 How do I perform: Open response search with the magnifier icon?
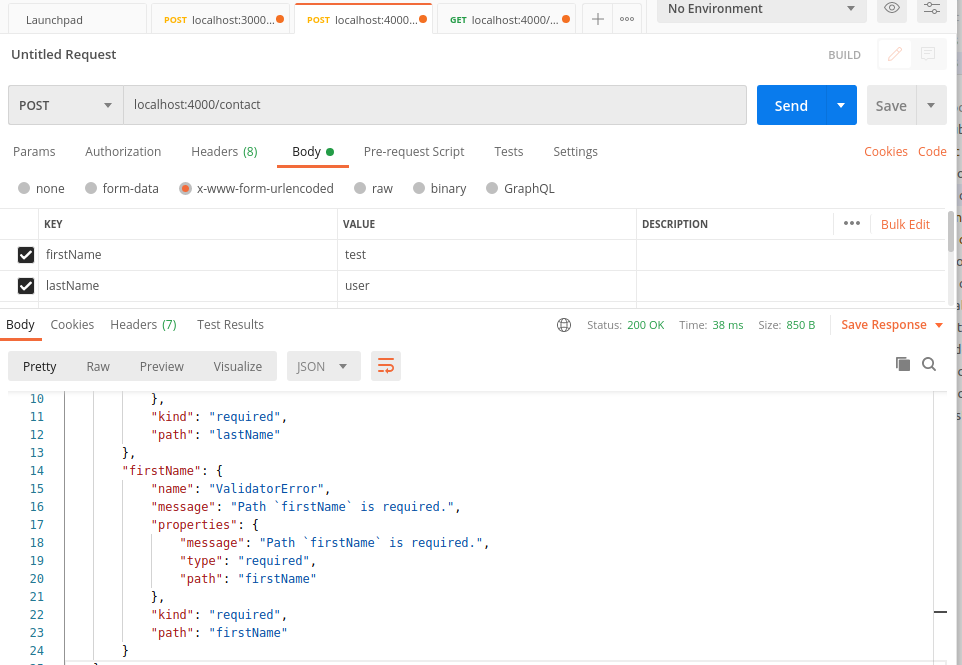coord(929,364)
